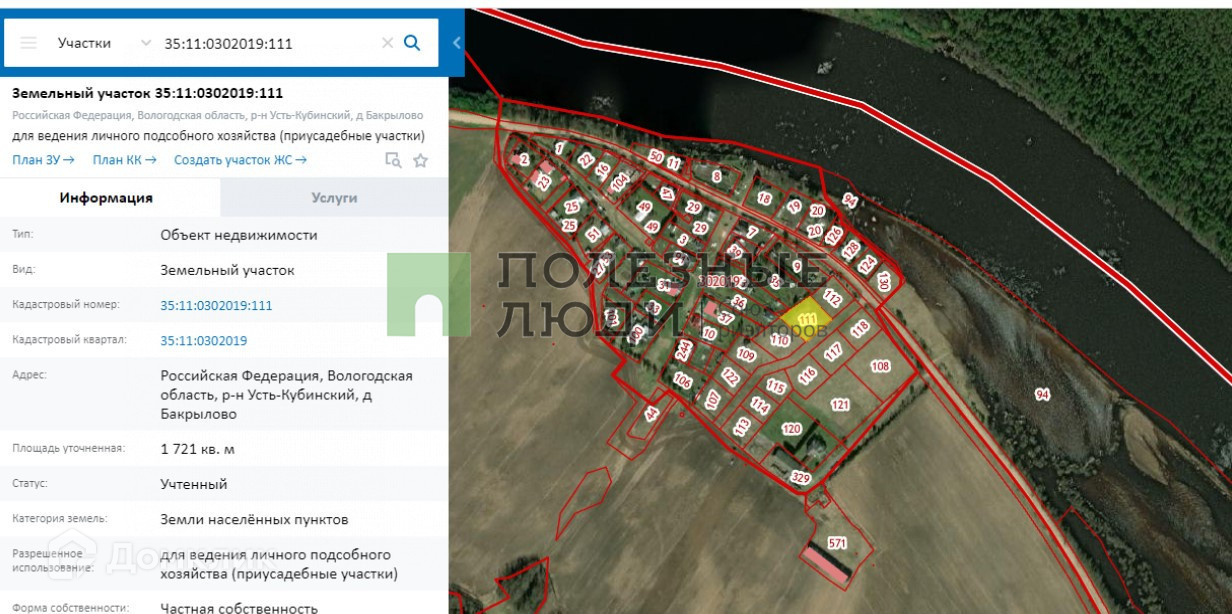
Task: Click the Частная собственность ownership text
Action: point(239,607)
